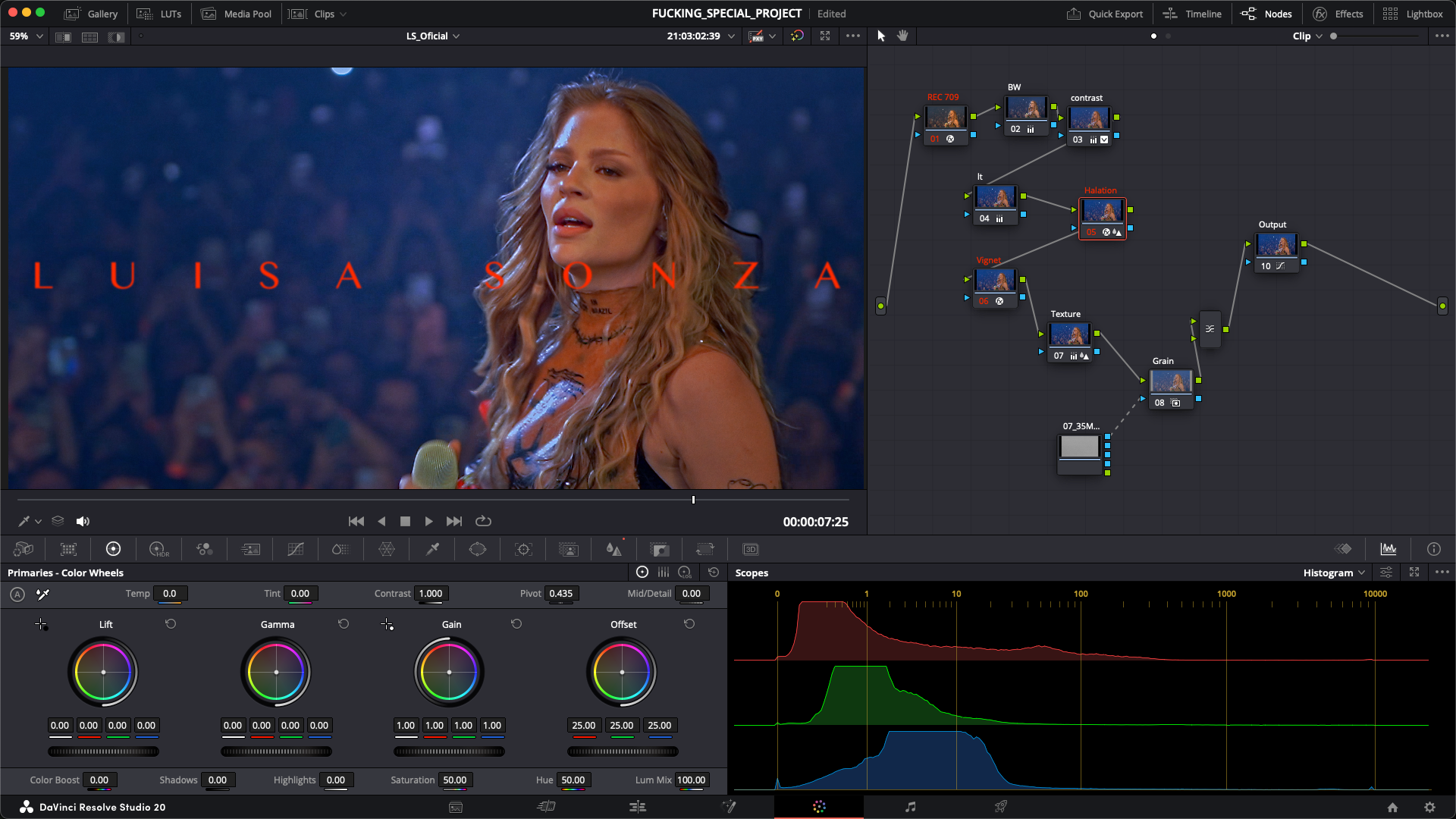Open the Curves palette
The width and height of the screenshot is (1456, 819).
point(296,549)
